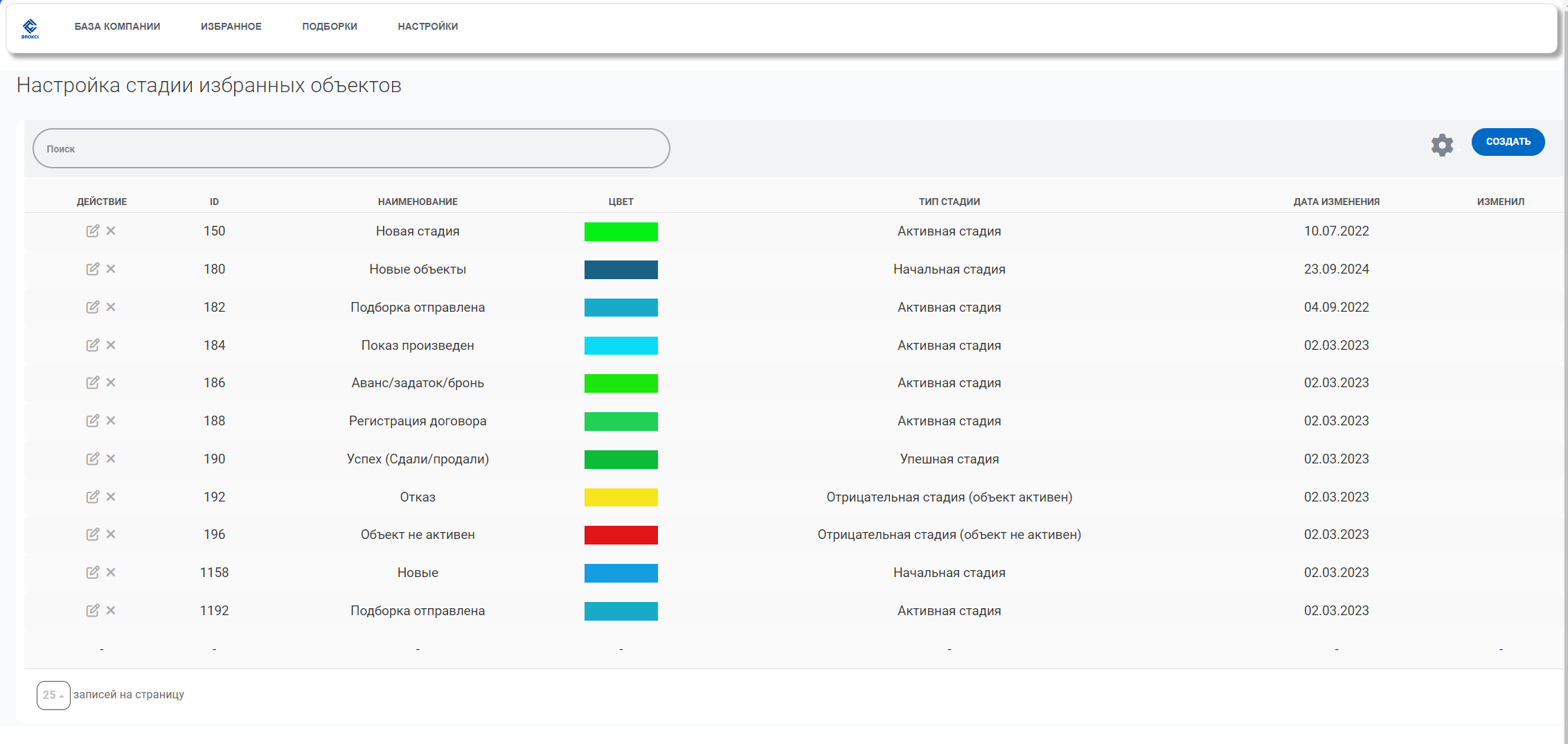The width and height of the screenshot is (1568, 744).
Task: Open table settings gear icon
Action: click(x=1442, y=145)
